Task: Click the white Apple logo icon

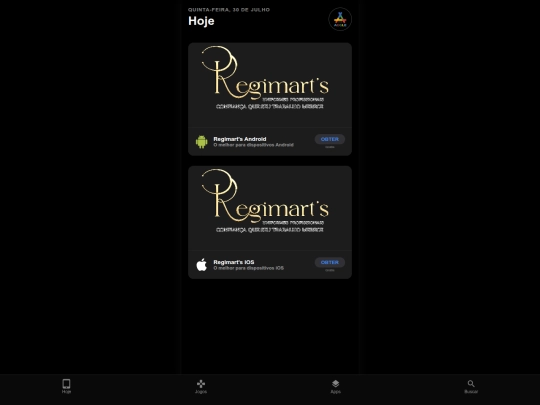Action: (x=202, y=264)
